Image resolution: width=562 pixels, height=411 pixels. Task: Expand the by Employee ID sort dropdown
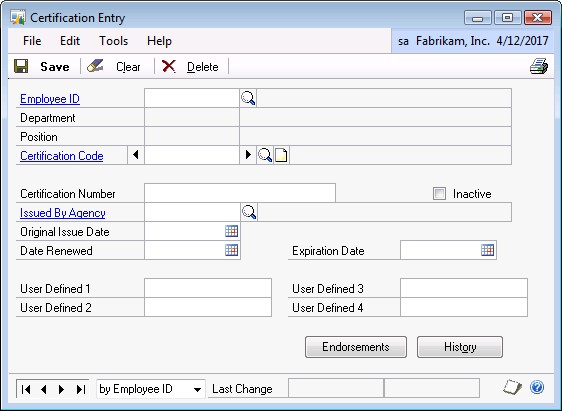(x=197, y=390)
